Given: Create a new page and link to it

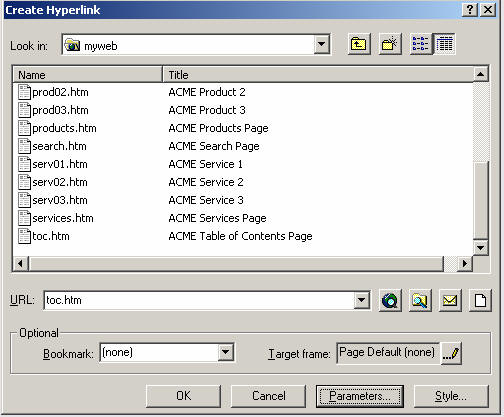Looking at the screenshot, I should coord(480,300).
